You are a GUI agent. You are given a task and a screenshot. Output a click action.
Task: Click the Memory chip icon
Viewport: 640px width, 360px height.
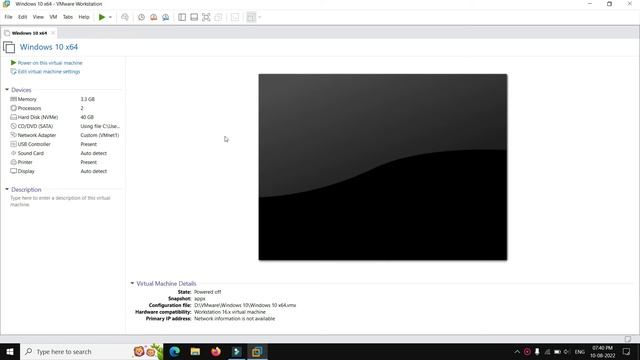tap(13, 99)
